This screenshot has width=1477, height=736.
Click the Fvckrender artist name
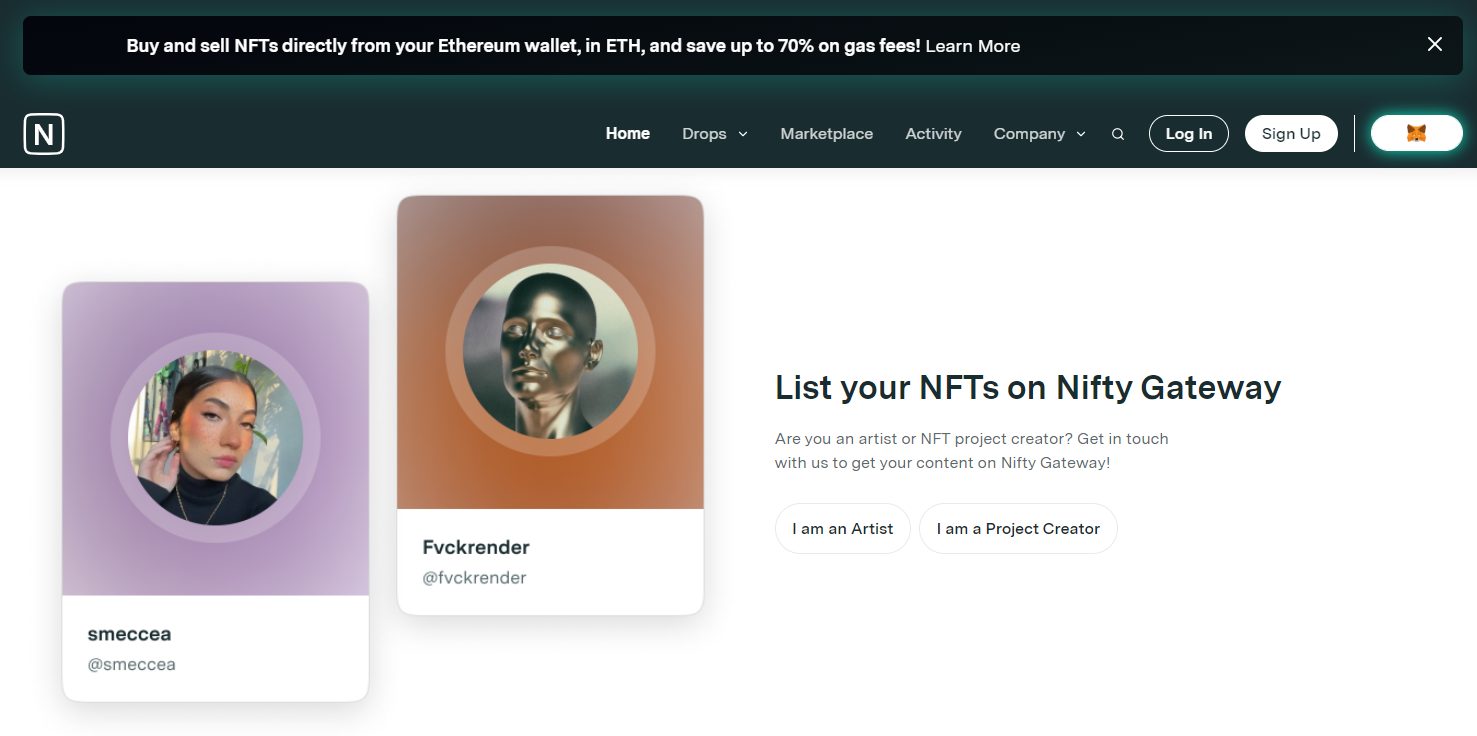tap(476, 547)
